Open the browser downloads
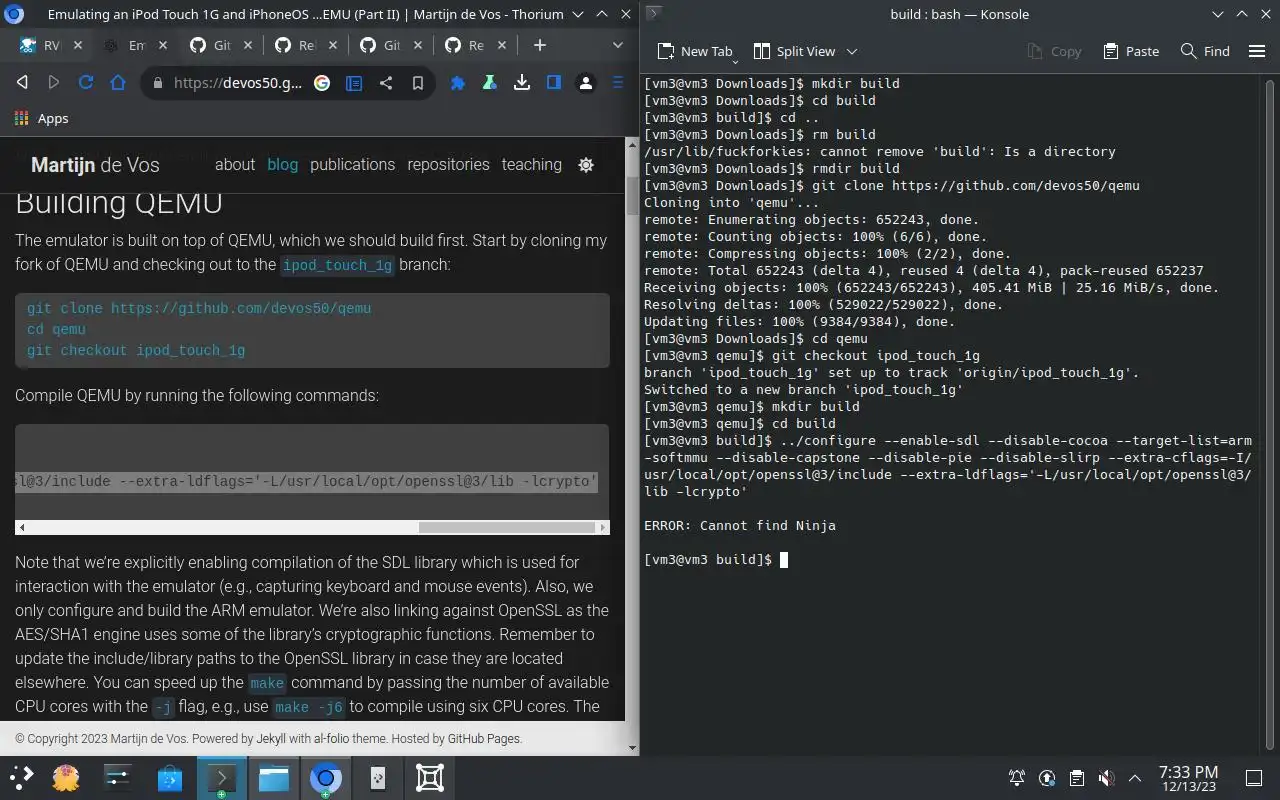This screenshot has width=1280, height=800. pyautogui.click(x=522, y=83)
